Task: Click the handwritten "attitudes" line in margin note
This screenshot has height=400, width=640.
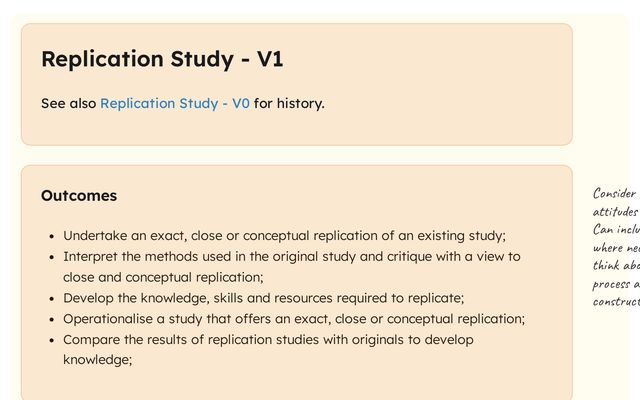Action: pos(615,212)
